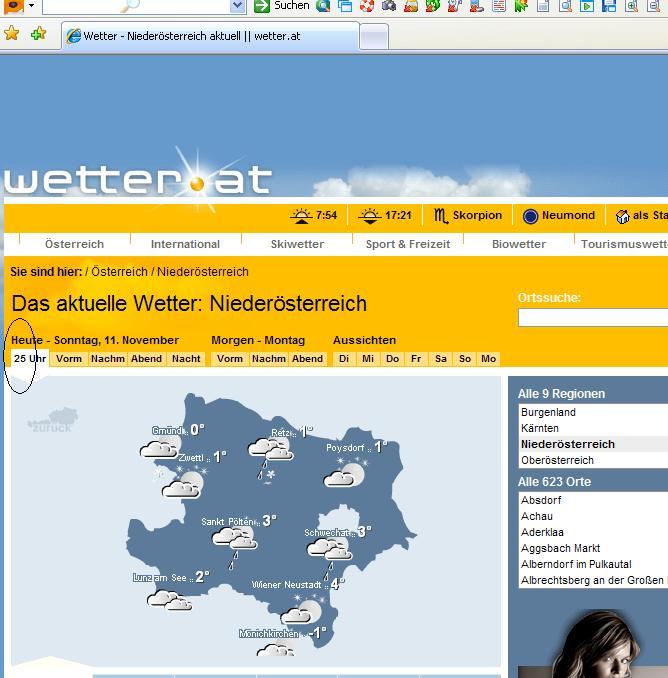Click the Österreich breadcrumb link
668x678 pixels.
pos(119,272)
